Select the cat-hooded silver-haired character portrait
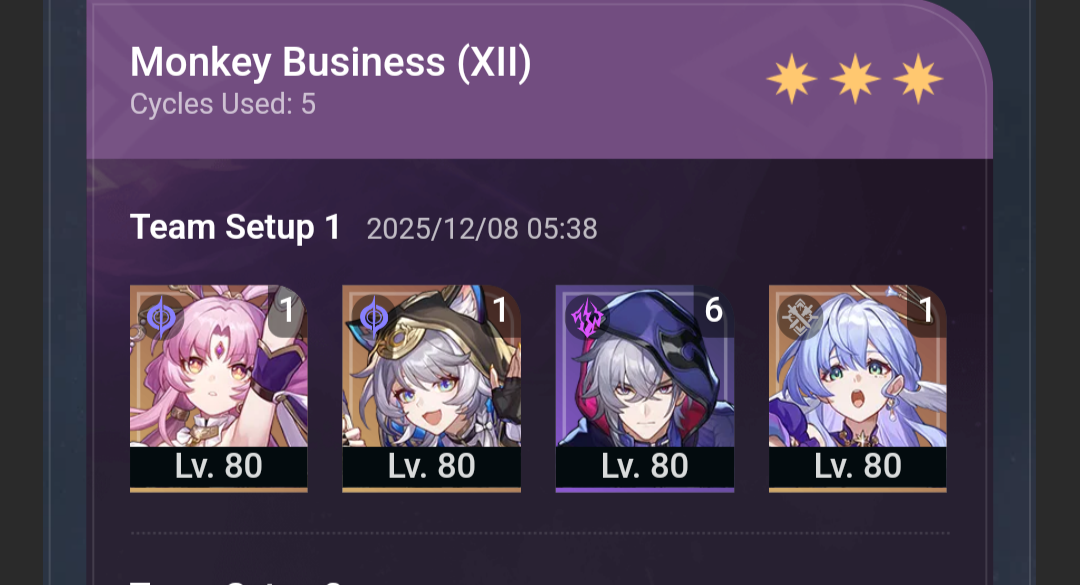This screenshot has width=1080, height=585. click(x=431, y=388)
